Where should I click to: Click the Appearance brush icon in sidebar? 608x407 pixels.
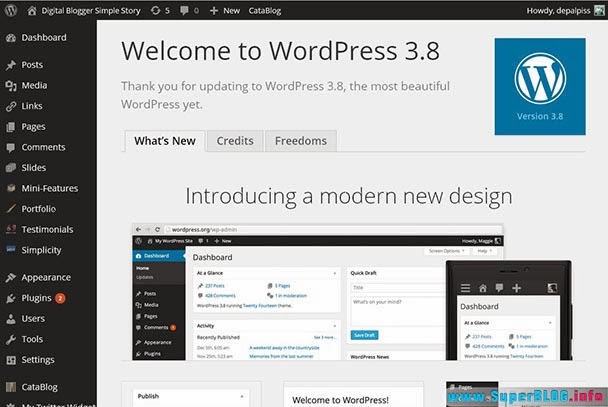11,278
